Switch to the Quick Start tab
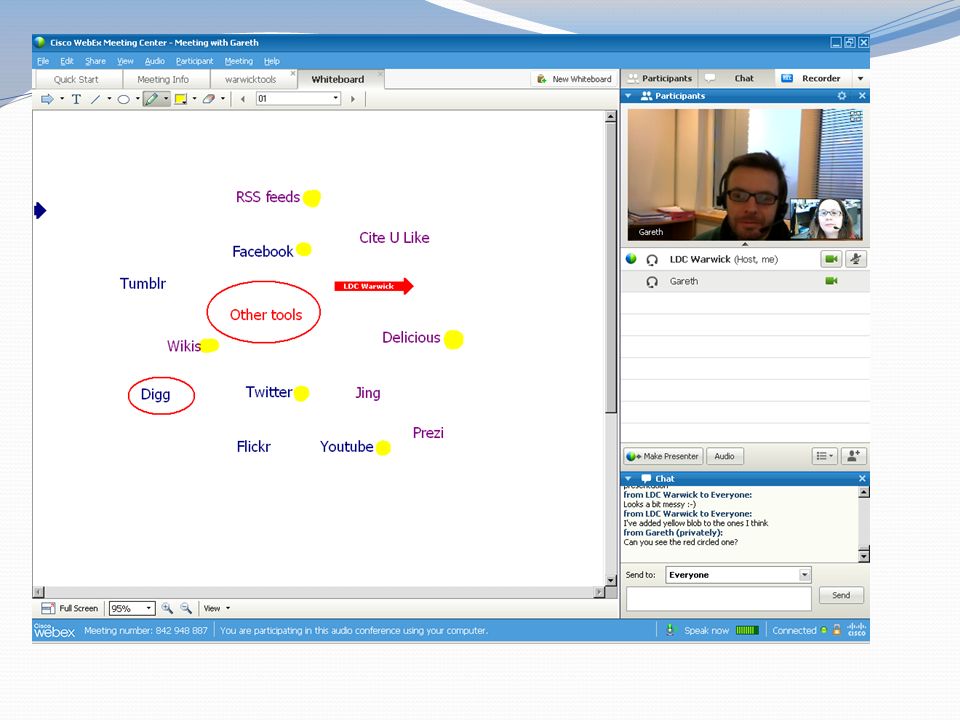The height and width of the screenshot is (720, 960). pyautogui.click(x=76, y=80)
